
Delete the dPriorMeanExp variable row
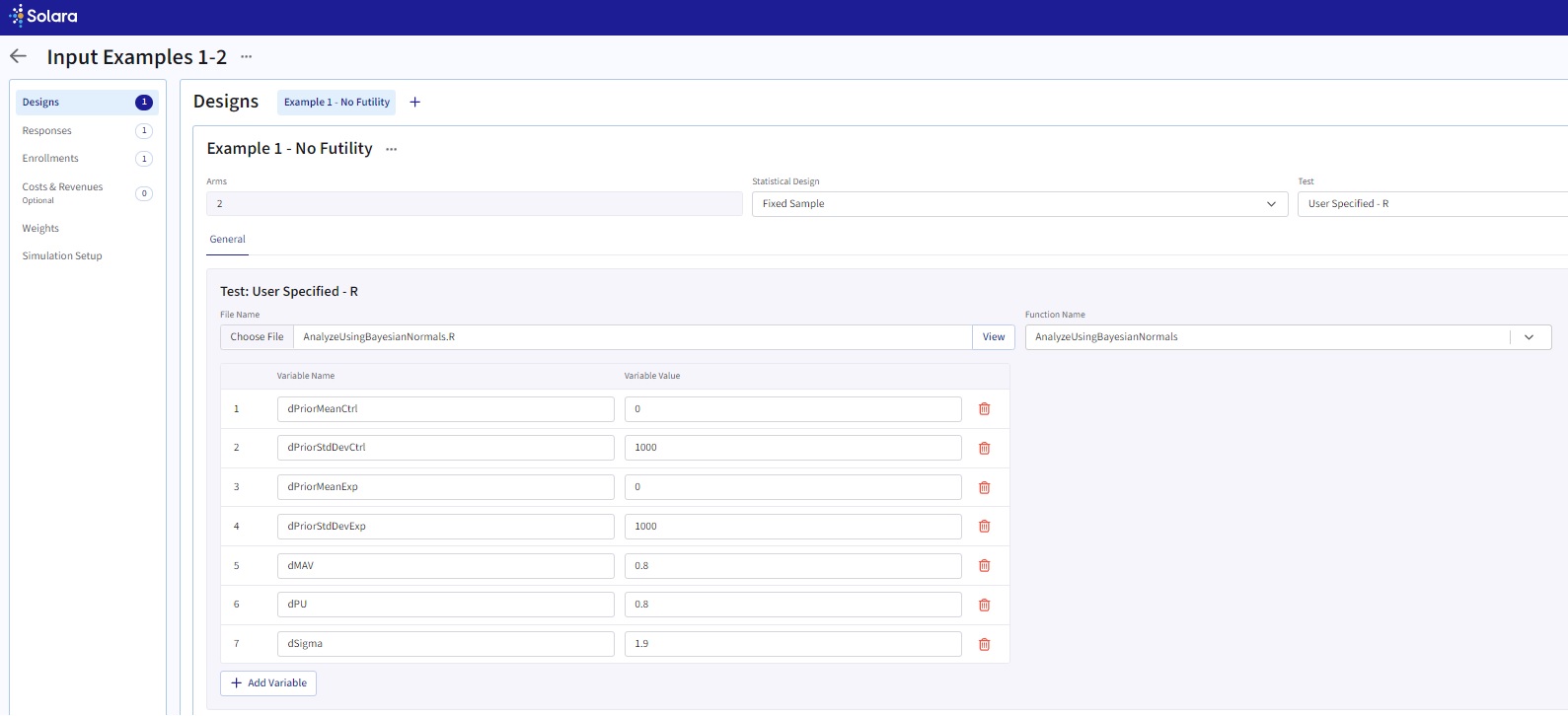tap(984, 487)
